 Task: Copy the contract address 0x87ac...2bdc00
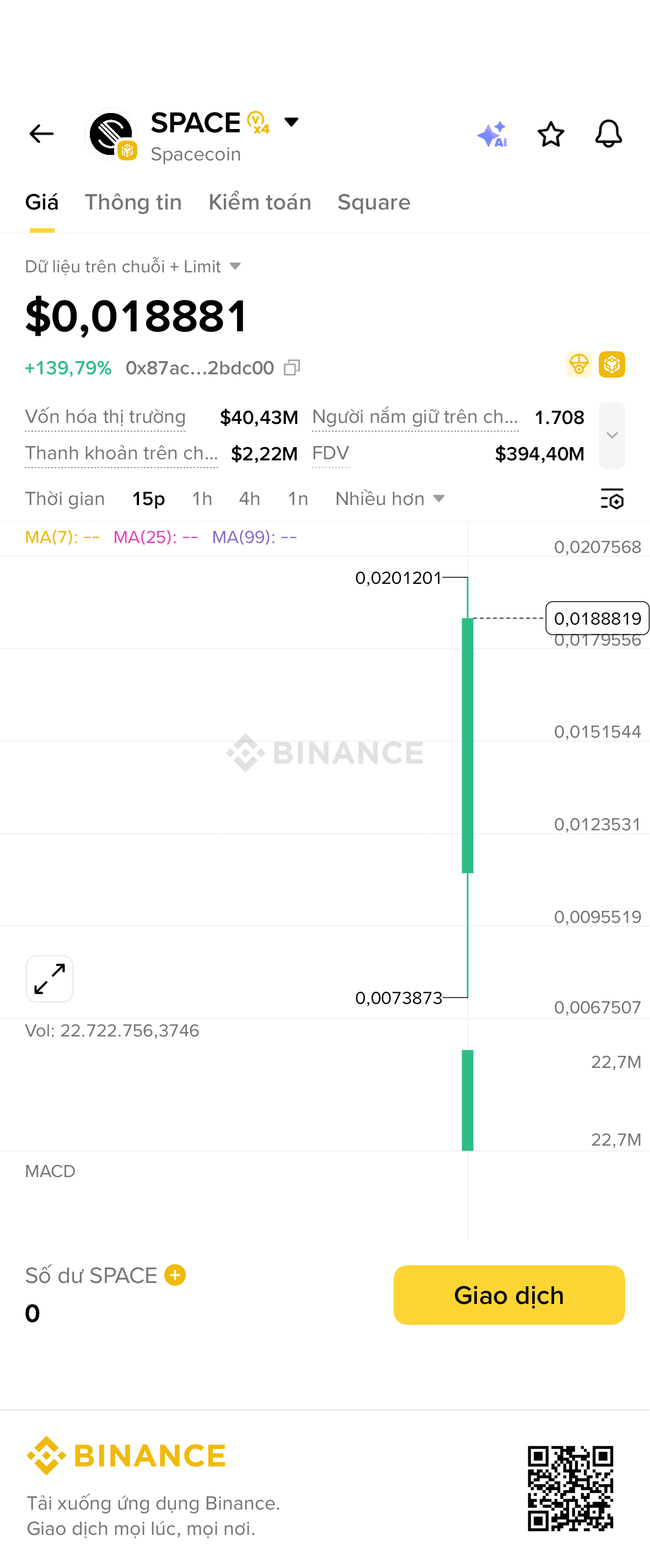(292, 368)
